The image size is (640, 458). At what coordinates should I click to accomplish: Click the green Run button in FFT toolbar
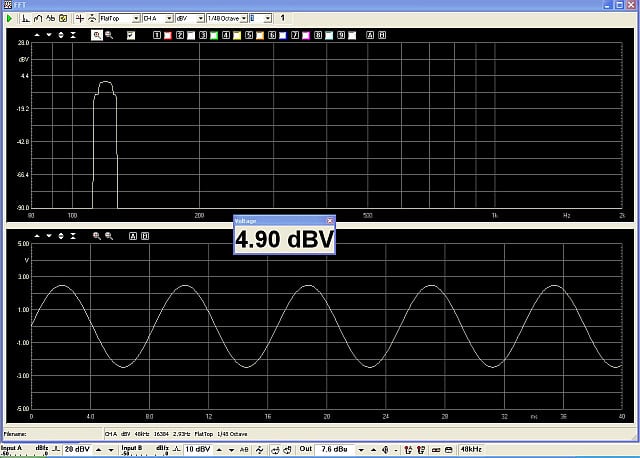[x=8, y=18]
